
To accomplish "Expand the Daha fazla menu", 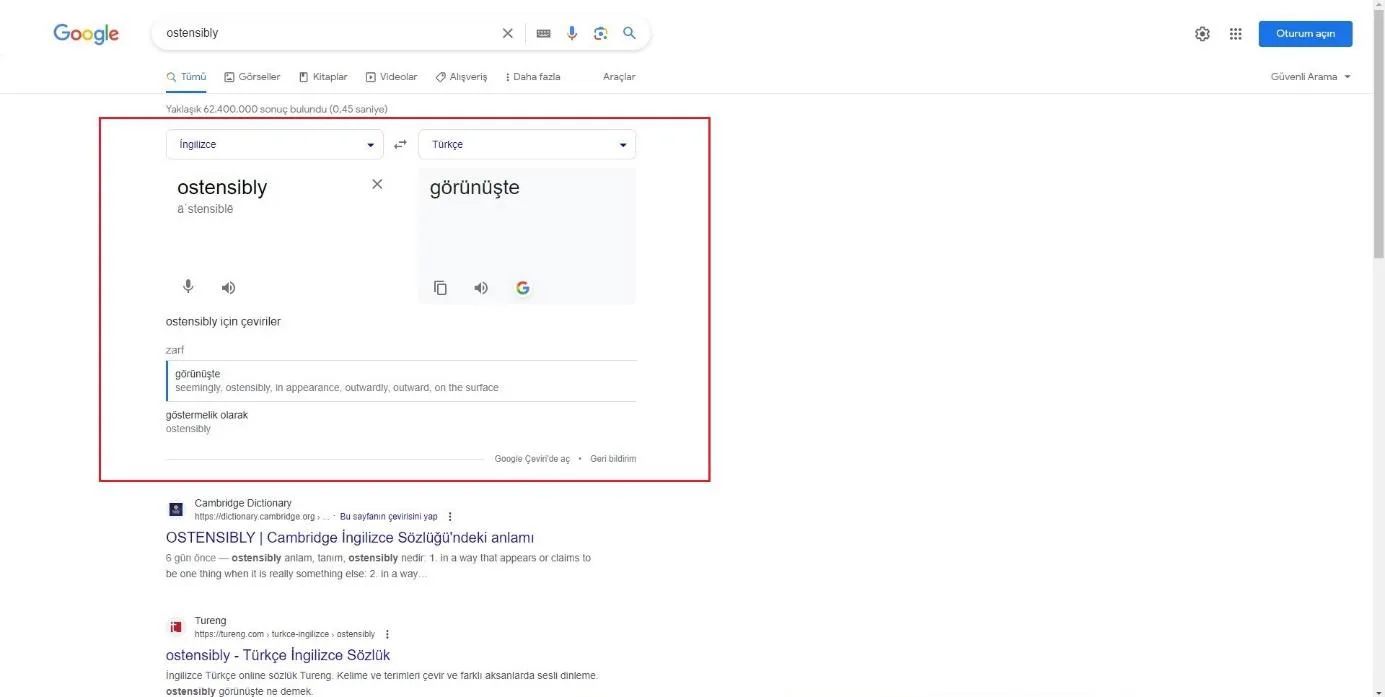I will pos(533,77).
